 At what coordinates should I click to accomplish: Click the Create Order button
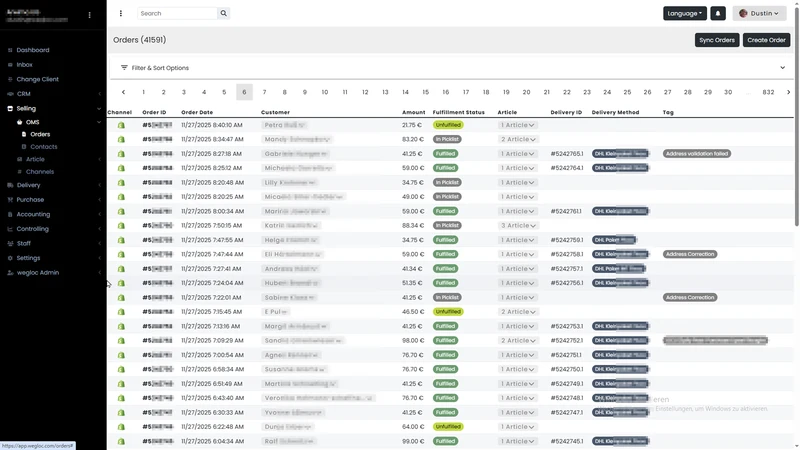pos(766,40)
